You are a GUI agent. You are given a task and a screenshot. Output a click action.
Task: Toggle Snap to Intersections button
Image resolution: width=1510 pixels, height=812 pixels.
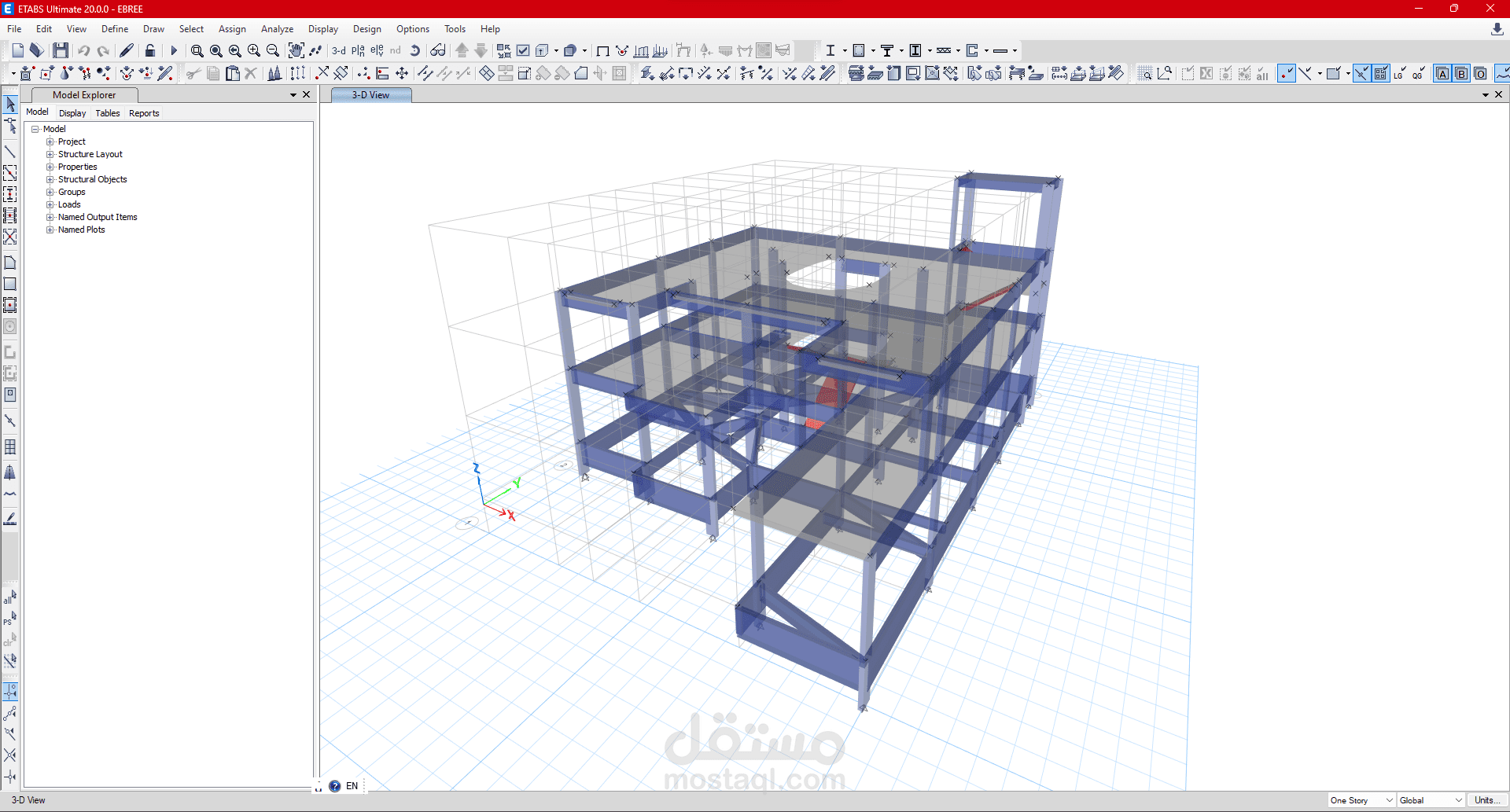pyautogui.click(x=1361, y=73)
